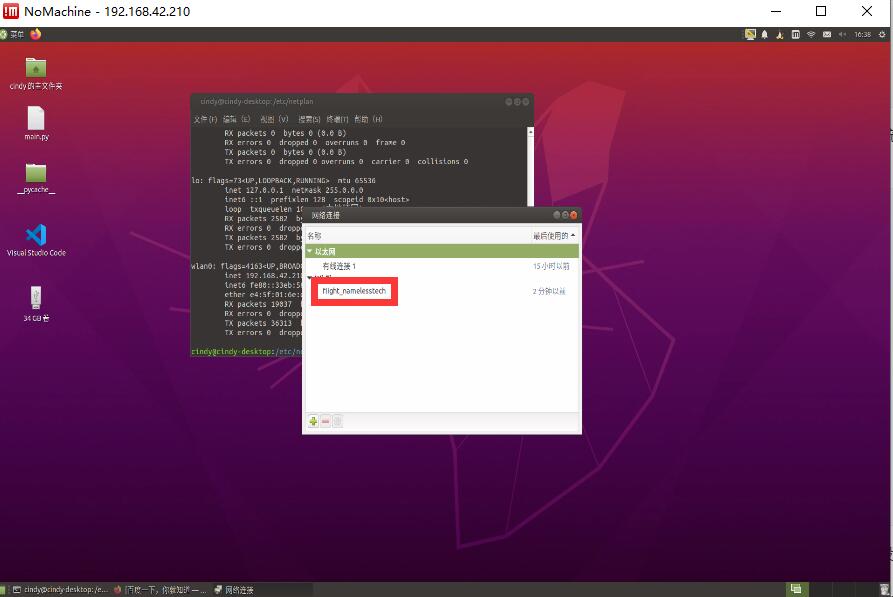Switch to the Firefox 百度一下 taskbar button
Viewport: 893px width, 597px height.
pos(161,590)
